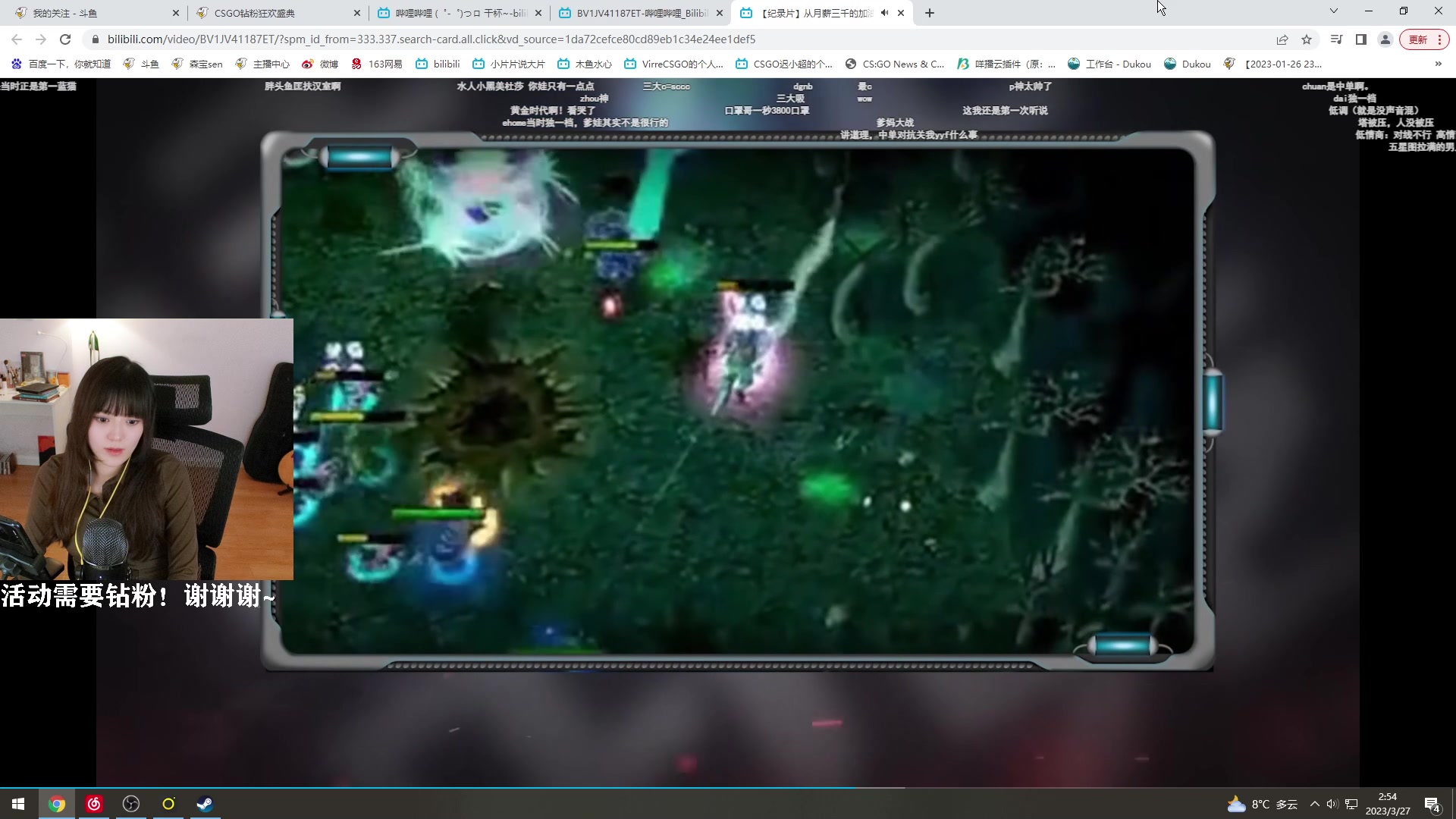This screenshot has width=1456, height=819.
Task: Go back to the previous page
Action: coord(17,39)
